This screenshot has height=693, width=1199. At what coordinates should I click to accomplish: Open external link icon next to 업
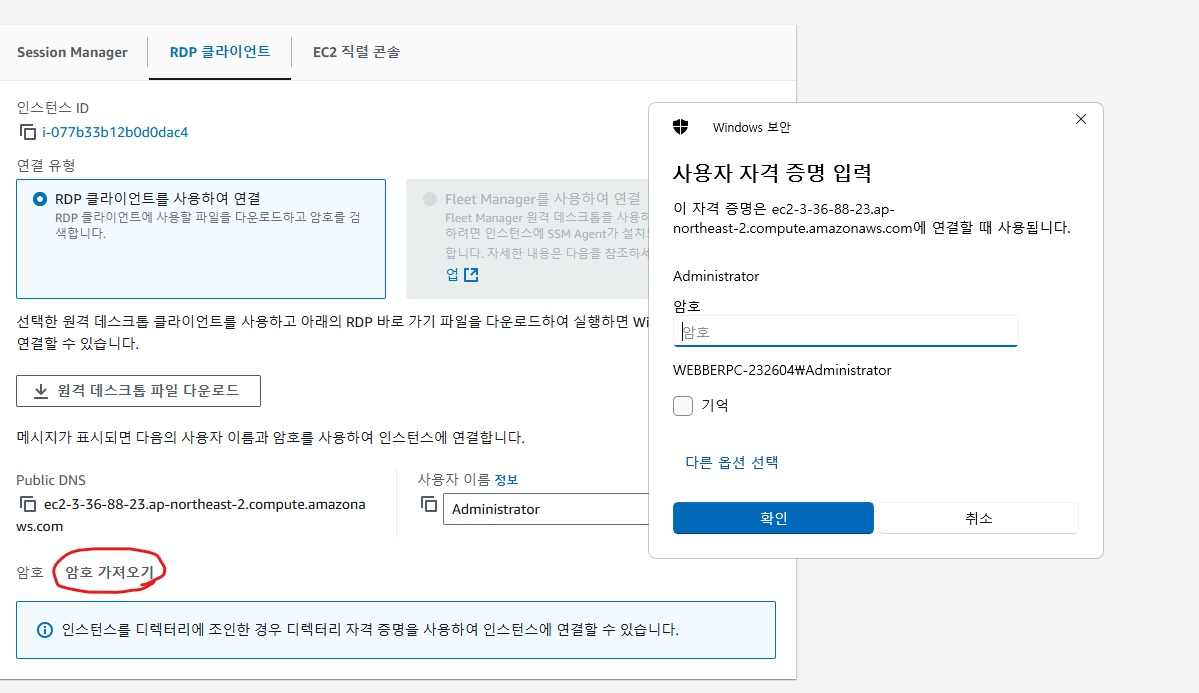point(471,274)
